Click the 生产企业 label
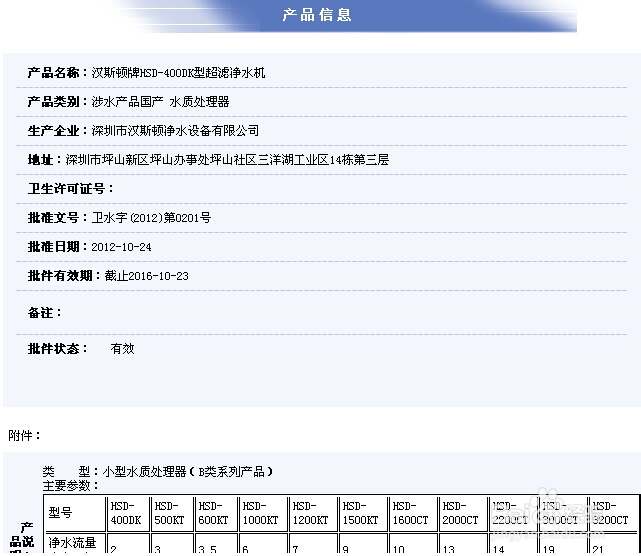The image size is (641, 556). pyautogui.click(x=54, y=131)
